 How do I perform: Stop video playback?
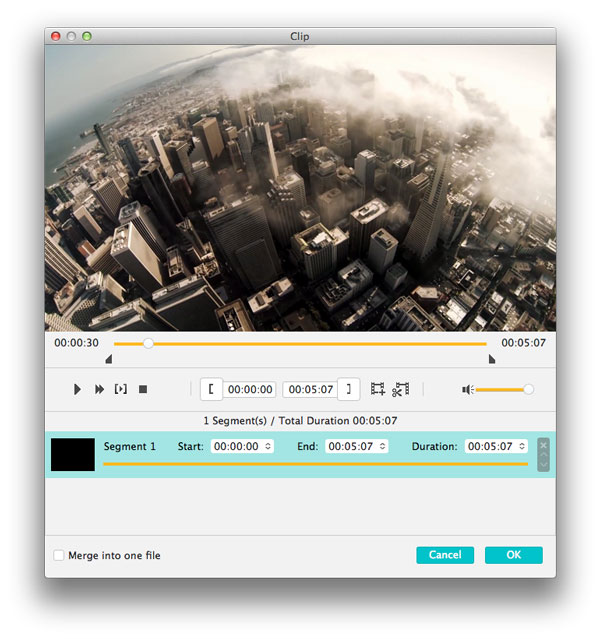click(x=143, y=389)
